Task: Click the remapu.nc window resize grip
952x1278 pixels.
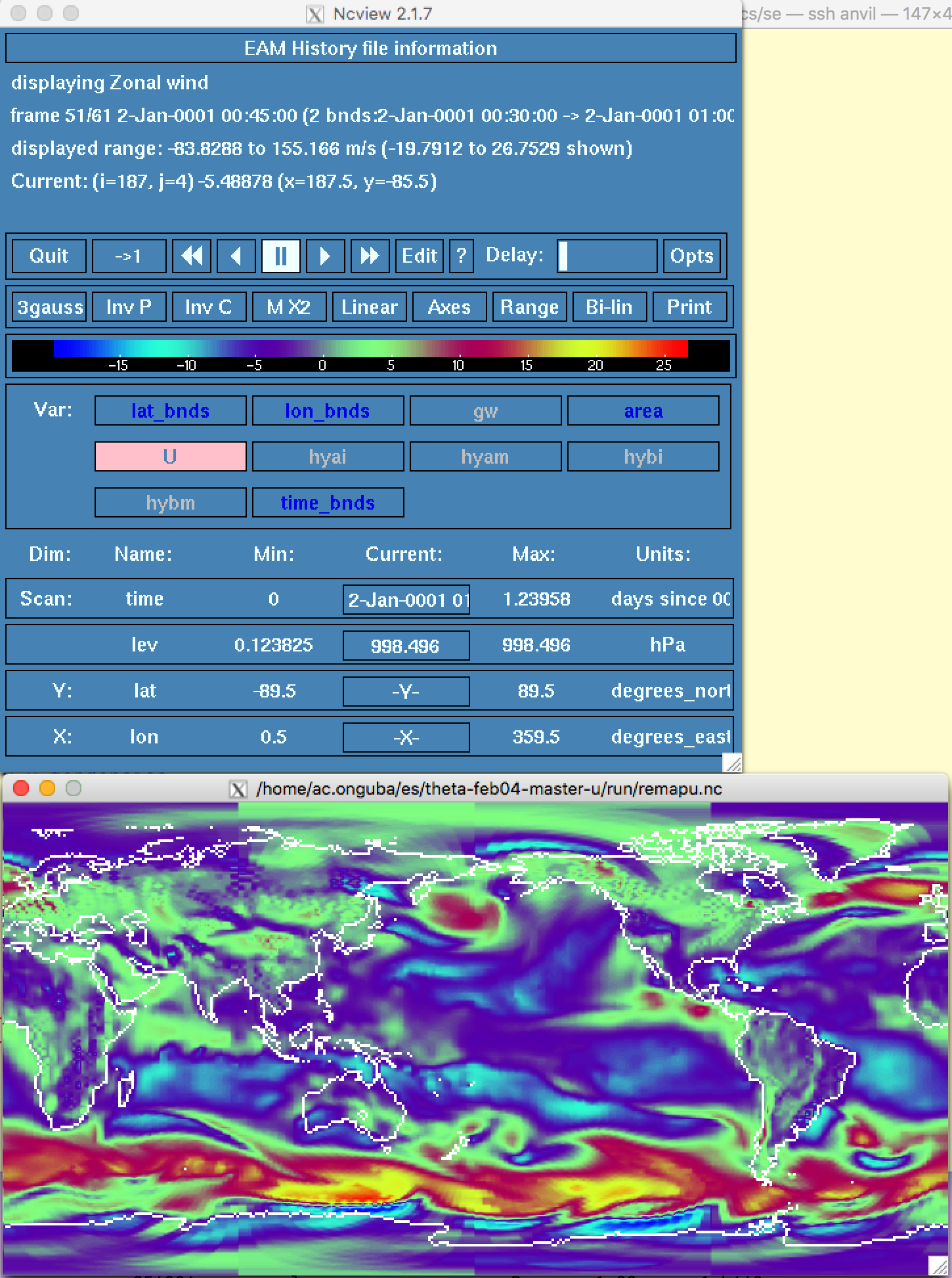Action: [x=938, y=1266]
